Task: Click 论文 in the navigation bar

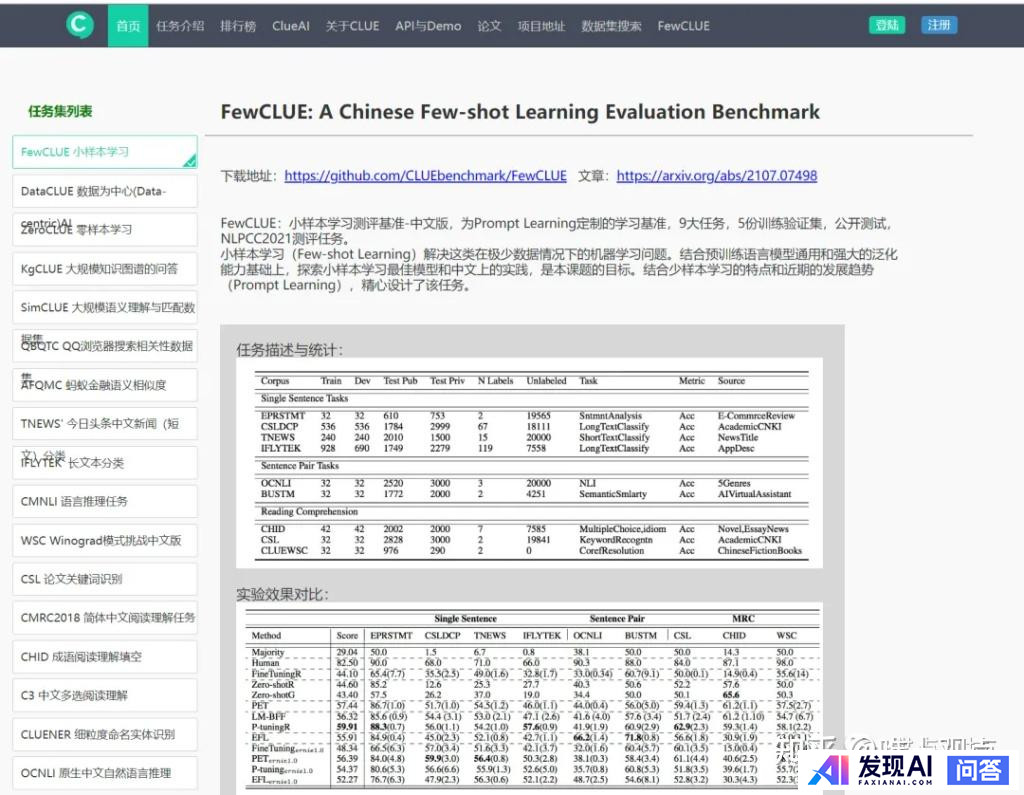Action: point(489,26)
